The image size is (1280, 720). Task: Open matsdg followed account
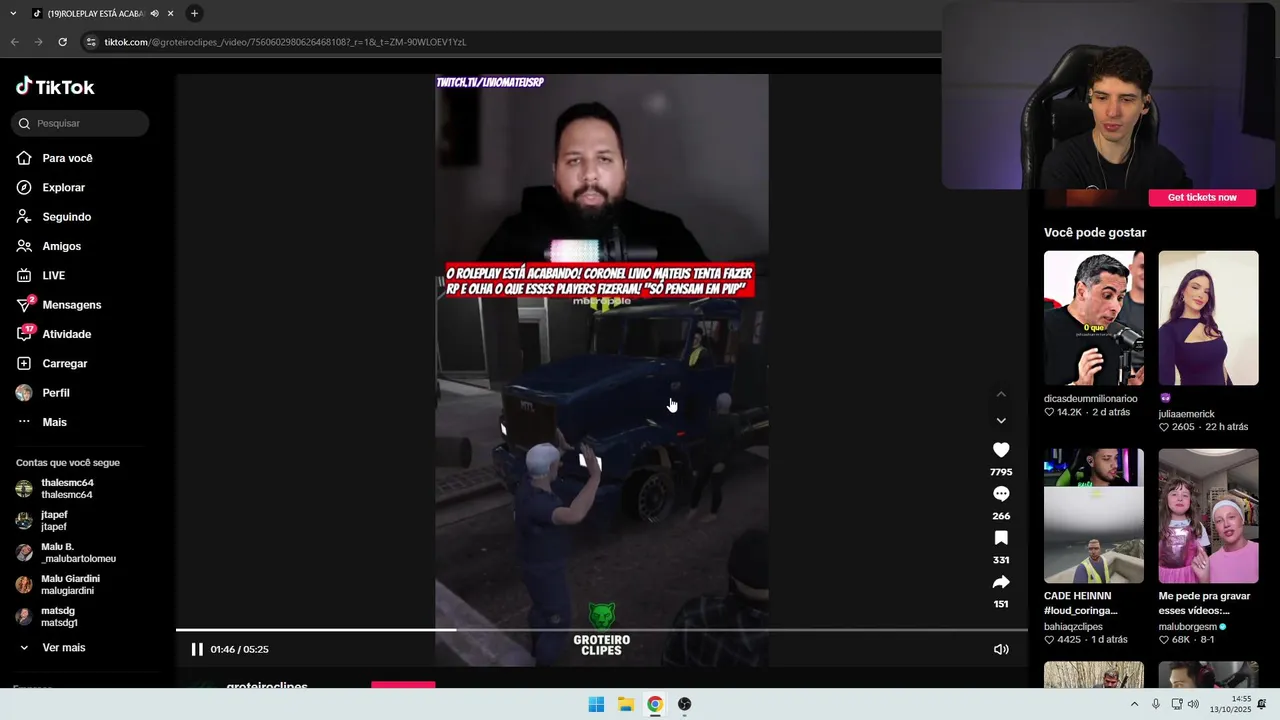(47, 617)
